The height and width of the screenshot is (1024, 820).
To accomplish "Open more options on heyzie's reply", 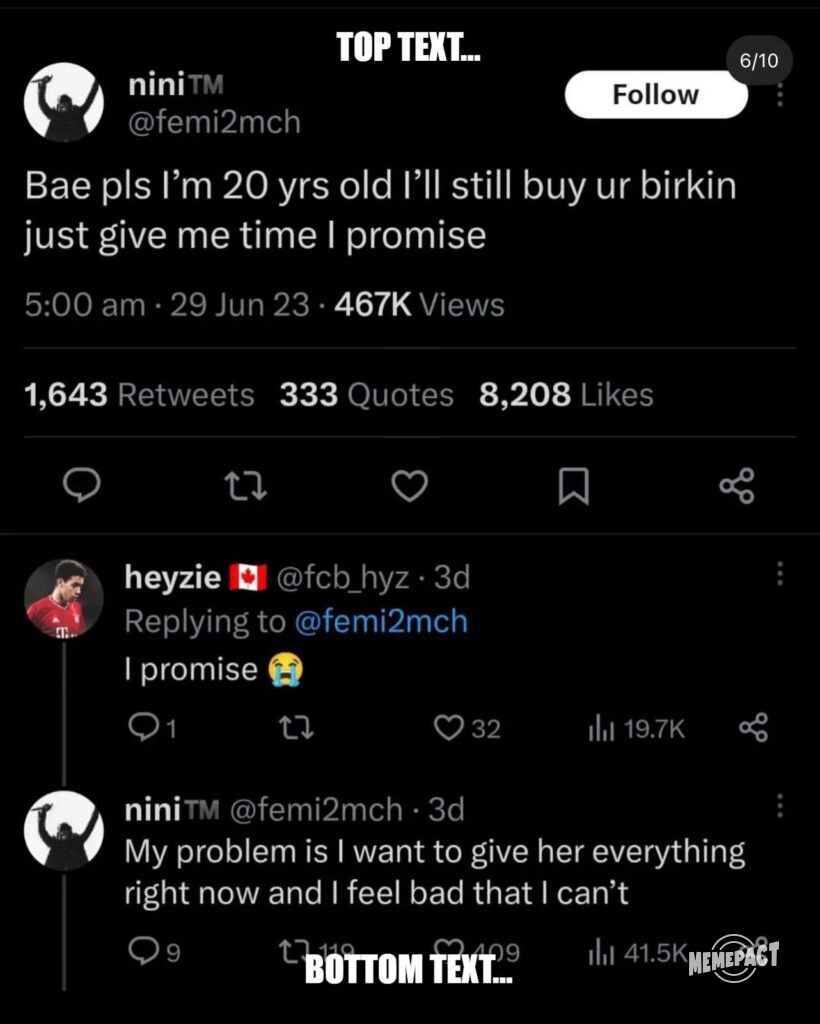I will pyautogui.click(x=781, y=573).
